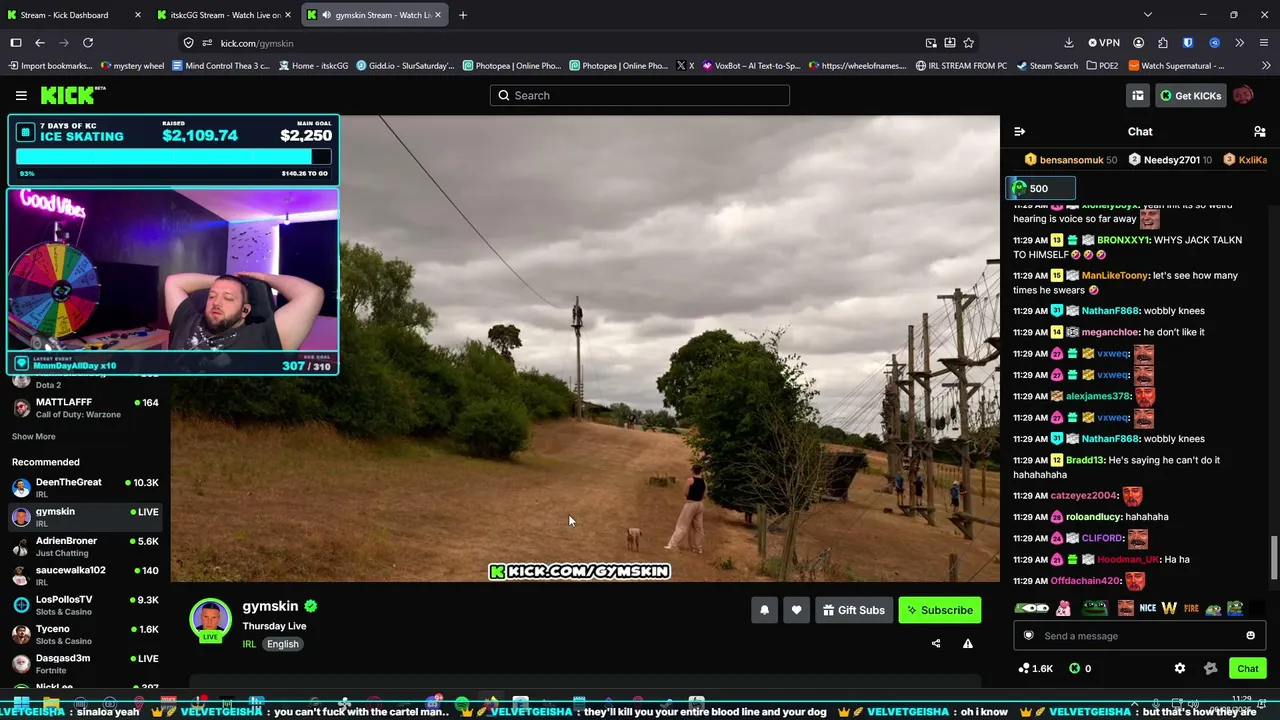Open chat settings gear icon
The height and width of the screenshot is (720, 1280).
pyautogui.click(x=1180, y=668)
